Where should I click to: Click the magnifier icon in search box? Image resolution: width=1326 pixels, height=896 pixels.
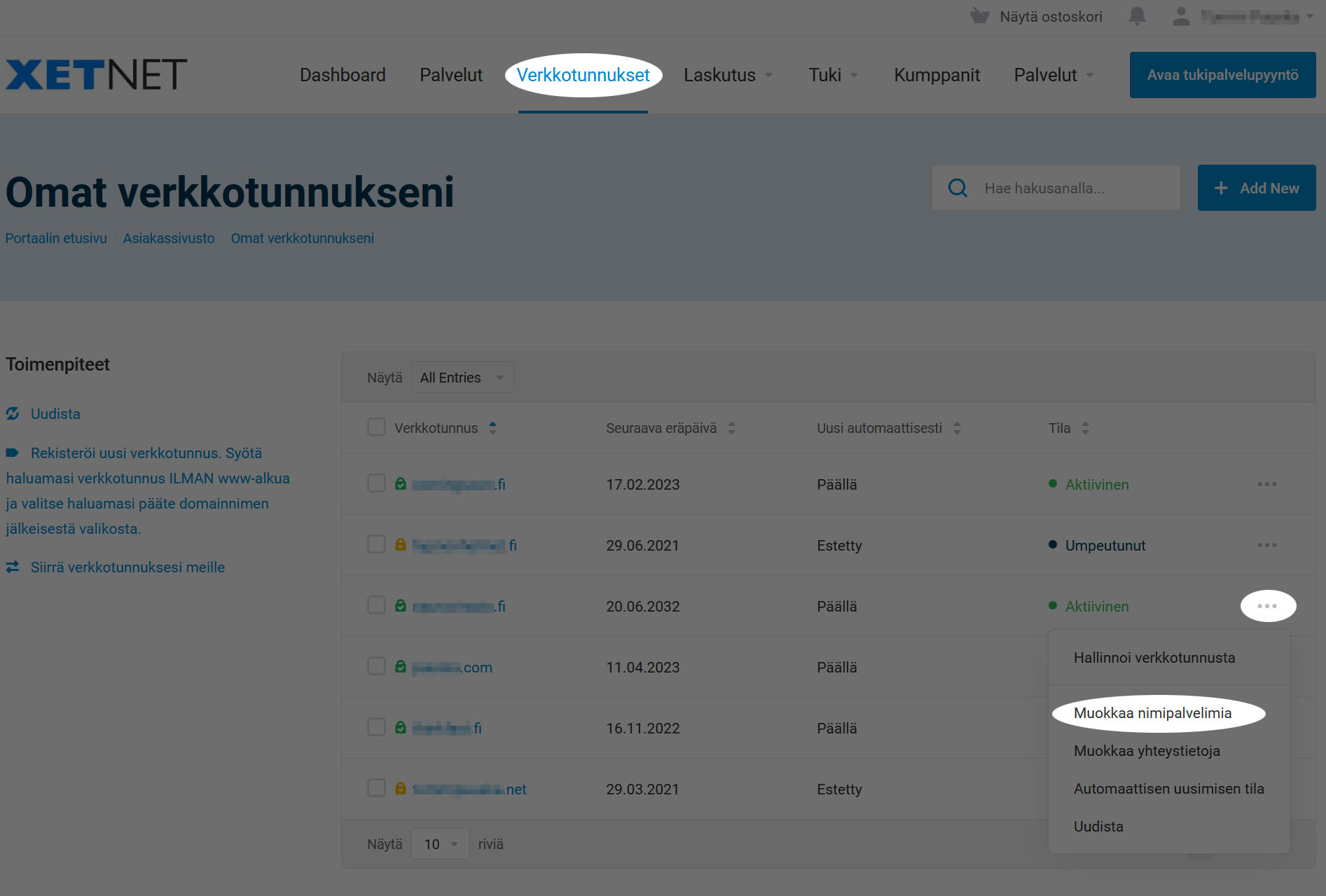pyautogui.click(x=958, y=188)
